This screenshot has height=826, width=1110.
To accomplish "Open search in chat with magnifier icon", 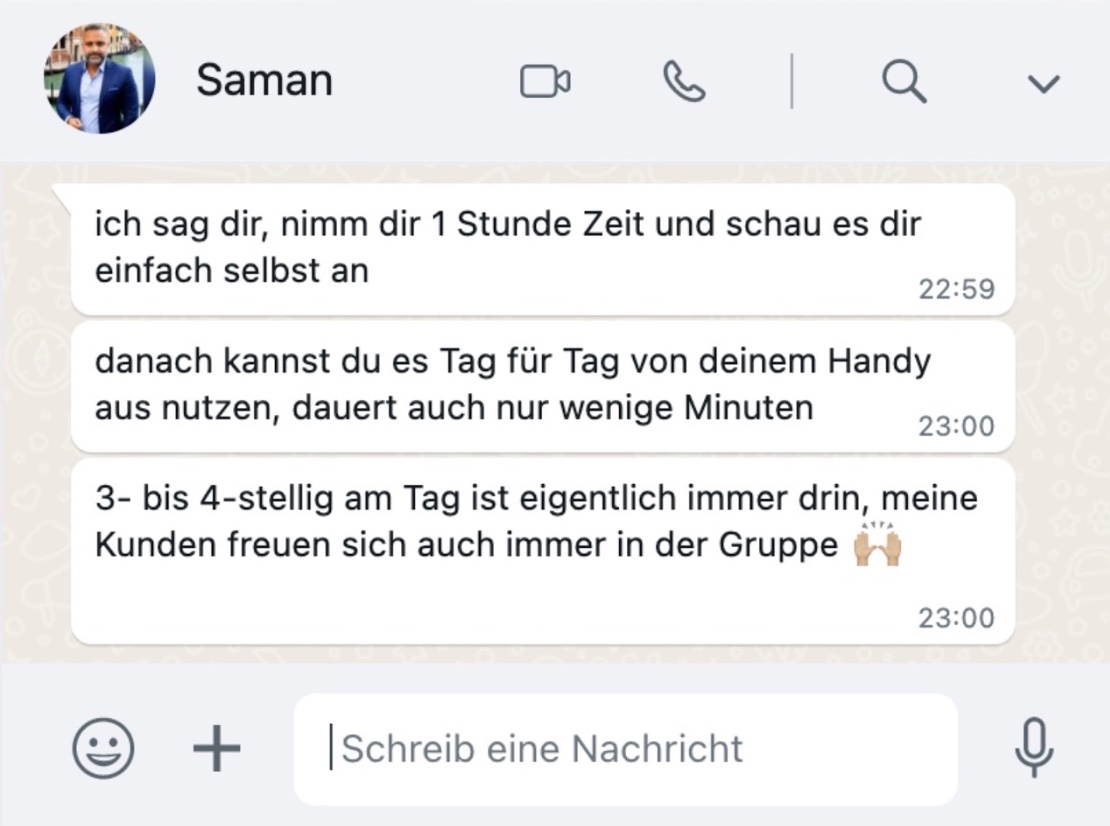I will (904, 81).
